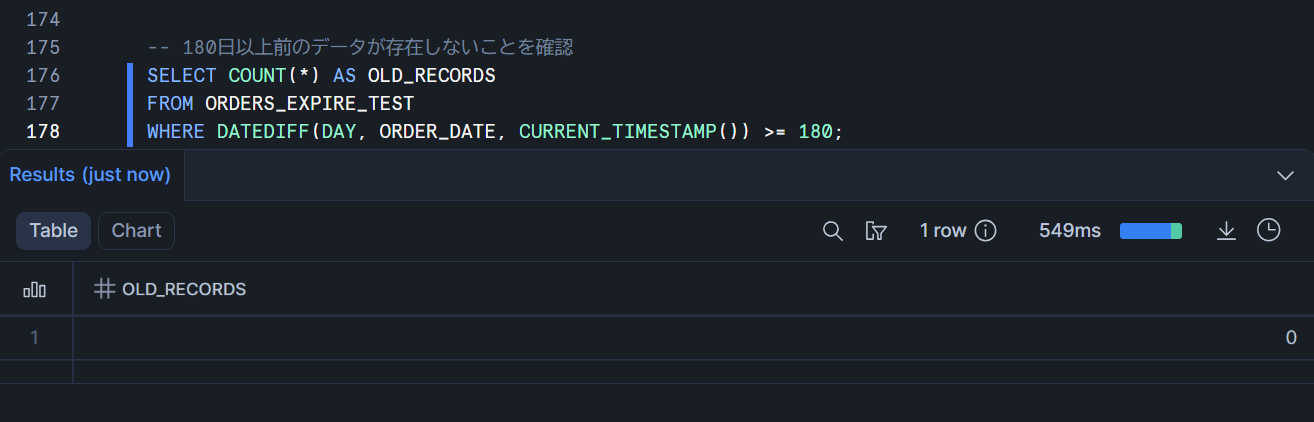Click the result cell showing 0

pos(1290,338)
